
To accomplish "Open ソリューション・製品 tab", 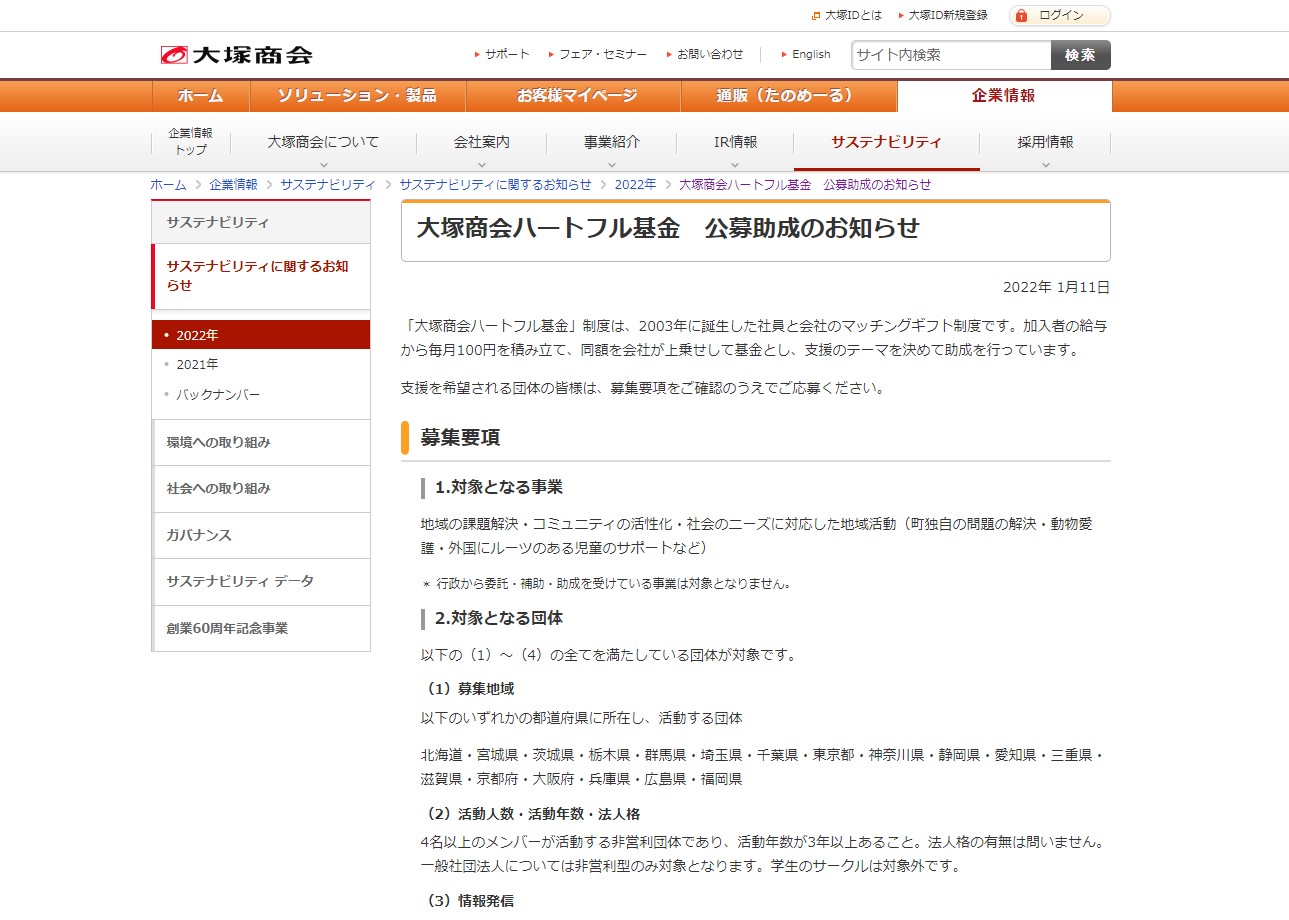I will pyautogui.click(x=357, y=96).
